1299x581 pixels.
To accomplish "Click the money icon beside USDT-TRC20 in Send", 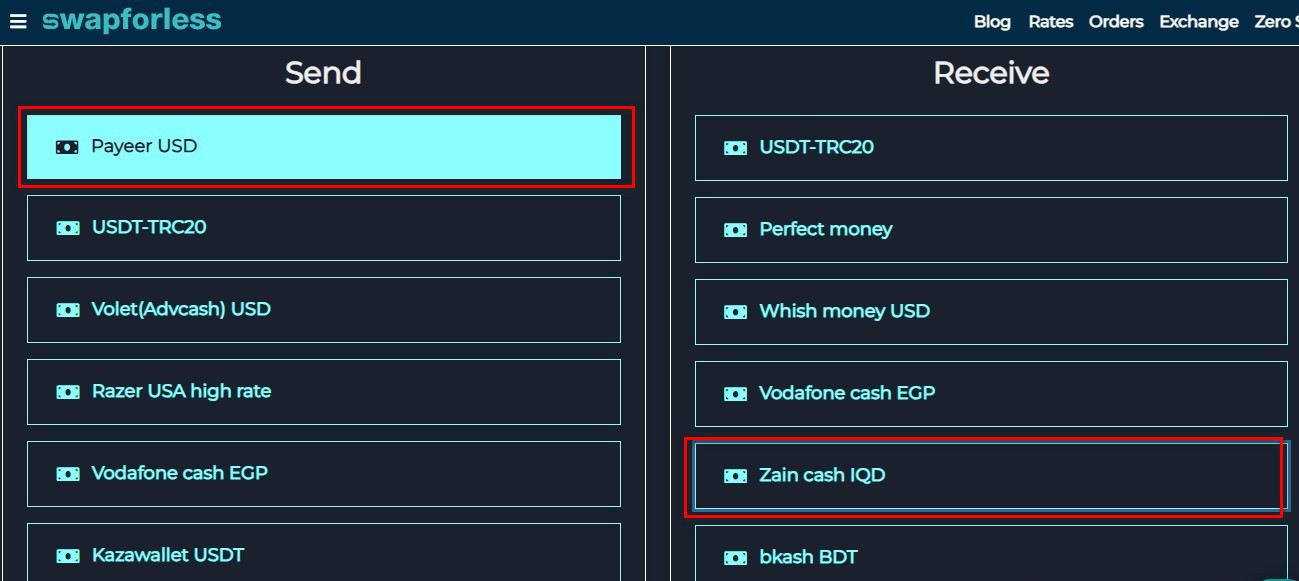I will coord(67,227).
